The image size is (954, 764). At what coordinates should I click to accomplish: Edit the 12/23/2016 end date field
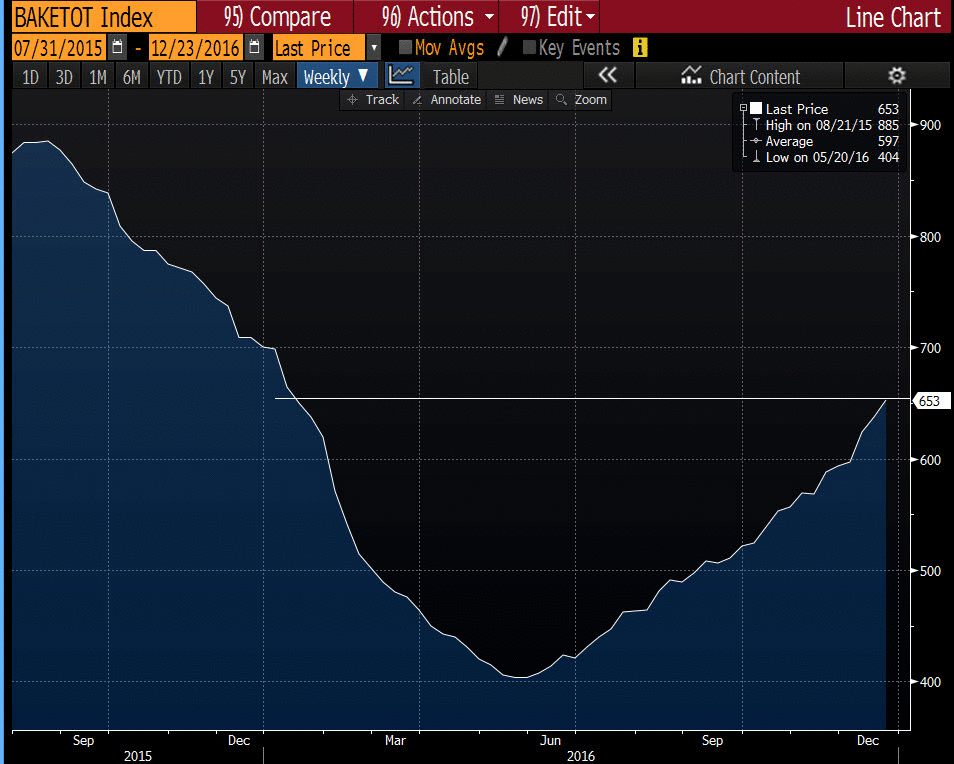(195, 47)
